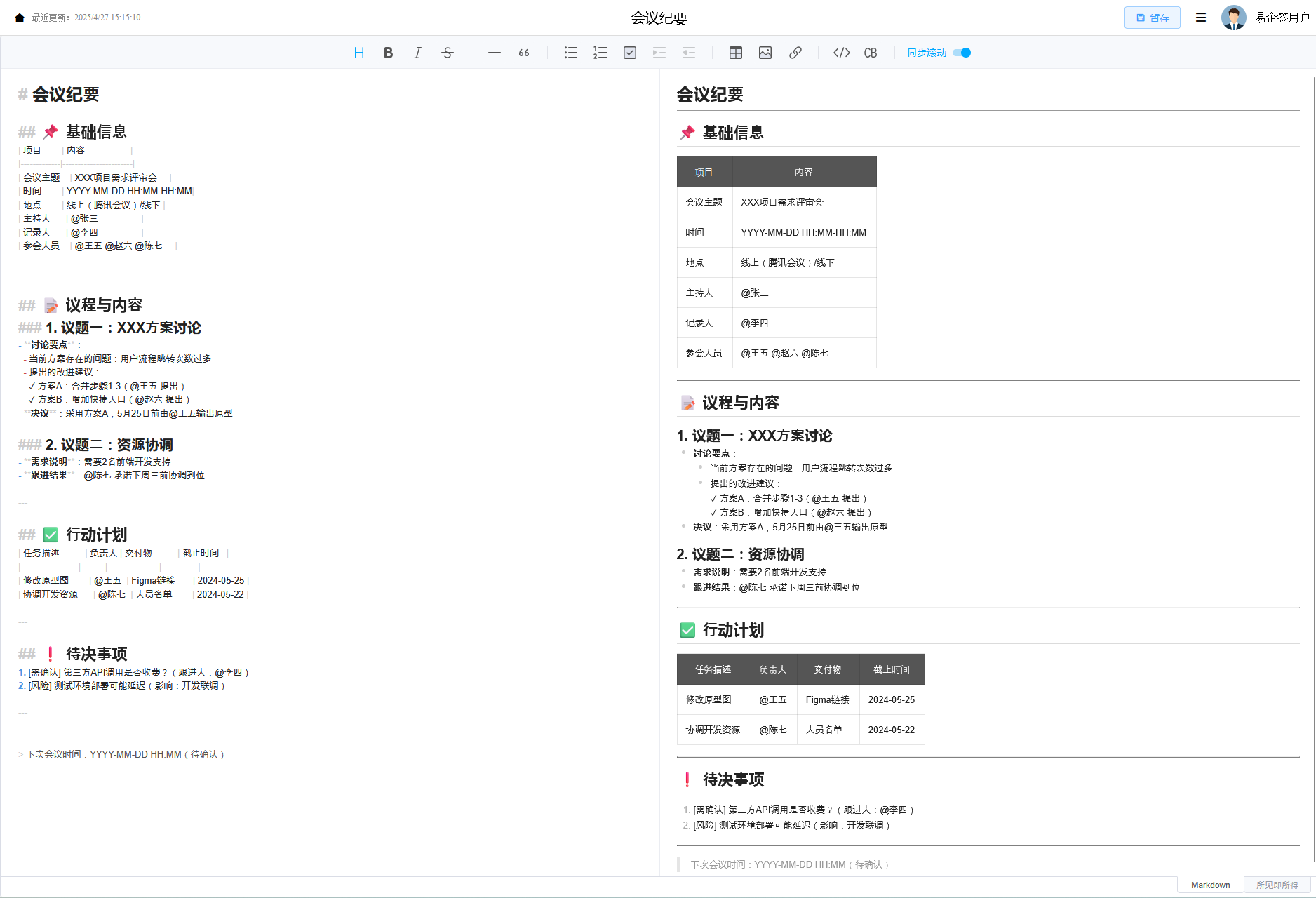Click 'XXX项目需求评审会' in the editor source
The image size is (1316, 898).
point(116,177)
